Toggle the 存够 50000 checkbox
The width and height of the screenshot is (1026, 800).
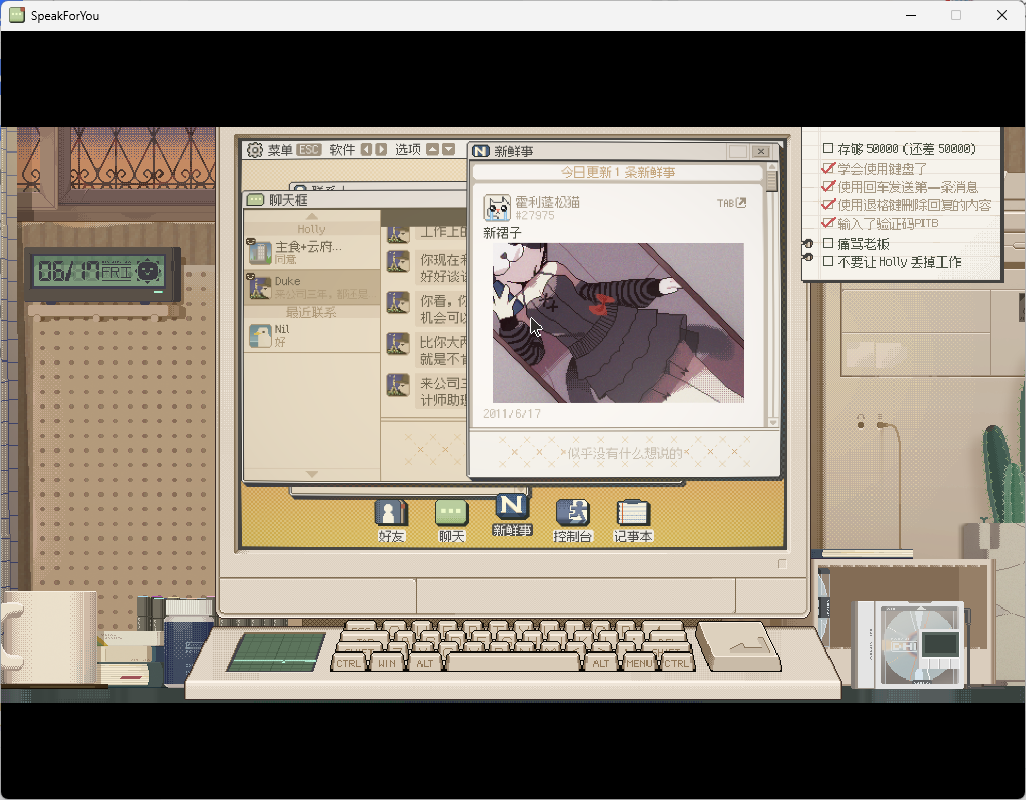pos(828,149)
